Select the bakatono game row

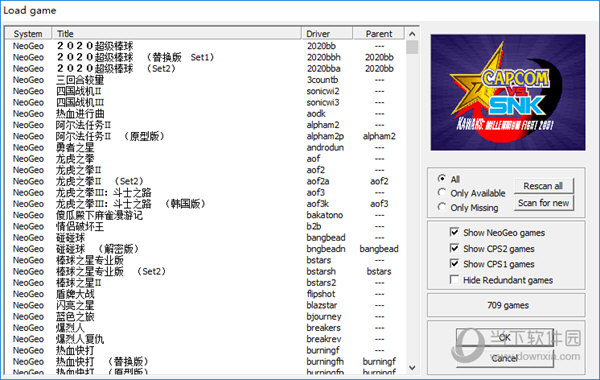(x=205, y=215)
